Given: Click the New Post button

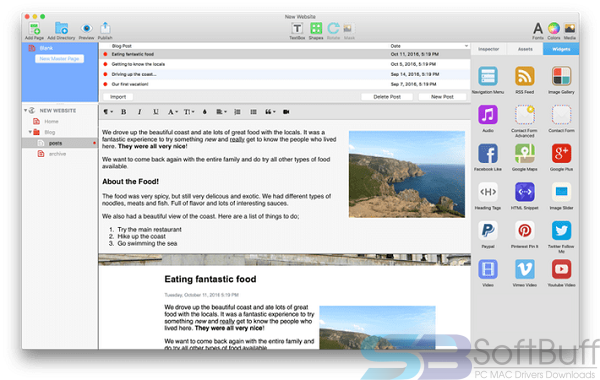Looking at the screenshot, I should [442, 97].
